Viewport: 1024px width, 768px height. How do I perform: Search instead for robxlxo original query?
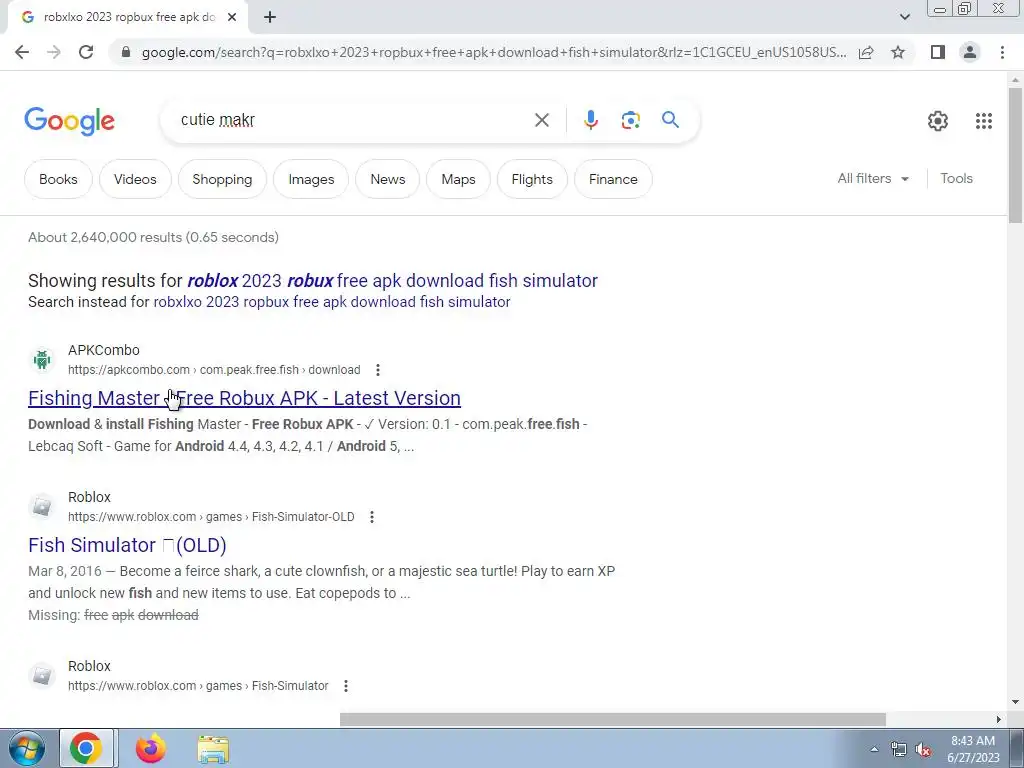[332, 302]
